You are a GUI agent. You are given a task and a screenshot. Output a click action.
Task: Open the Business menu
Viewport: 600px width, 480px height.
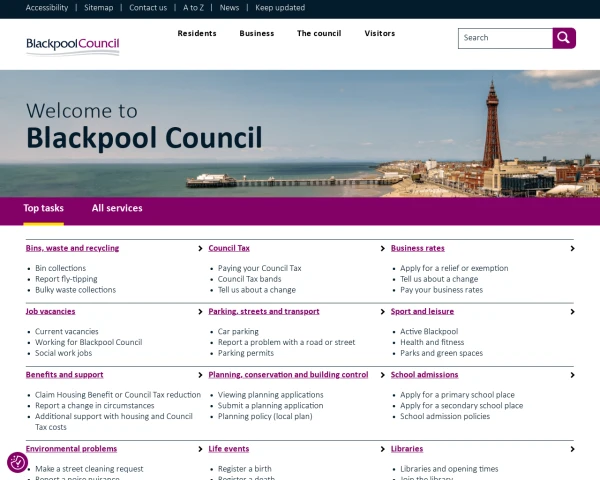click(257, 33)
